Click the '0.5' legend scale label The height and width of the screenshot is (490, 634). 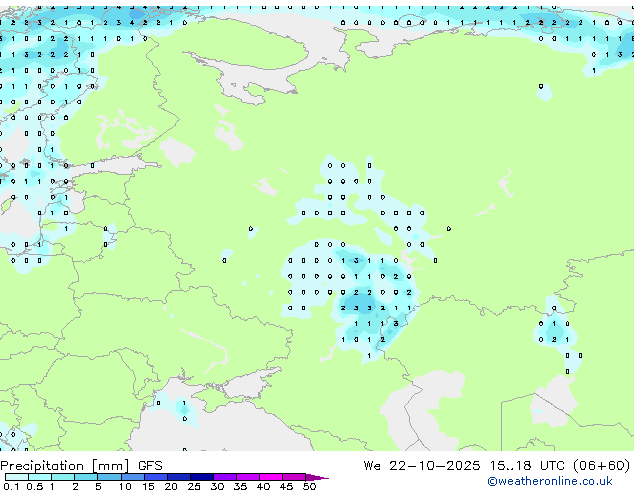tap(35, 486)
